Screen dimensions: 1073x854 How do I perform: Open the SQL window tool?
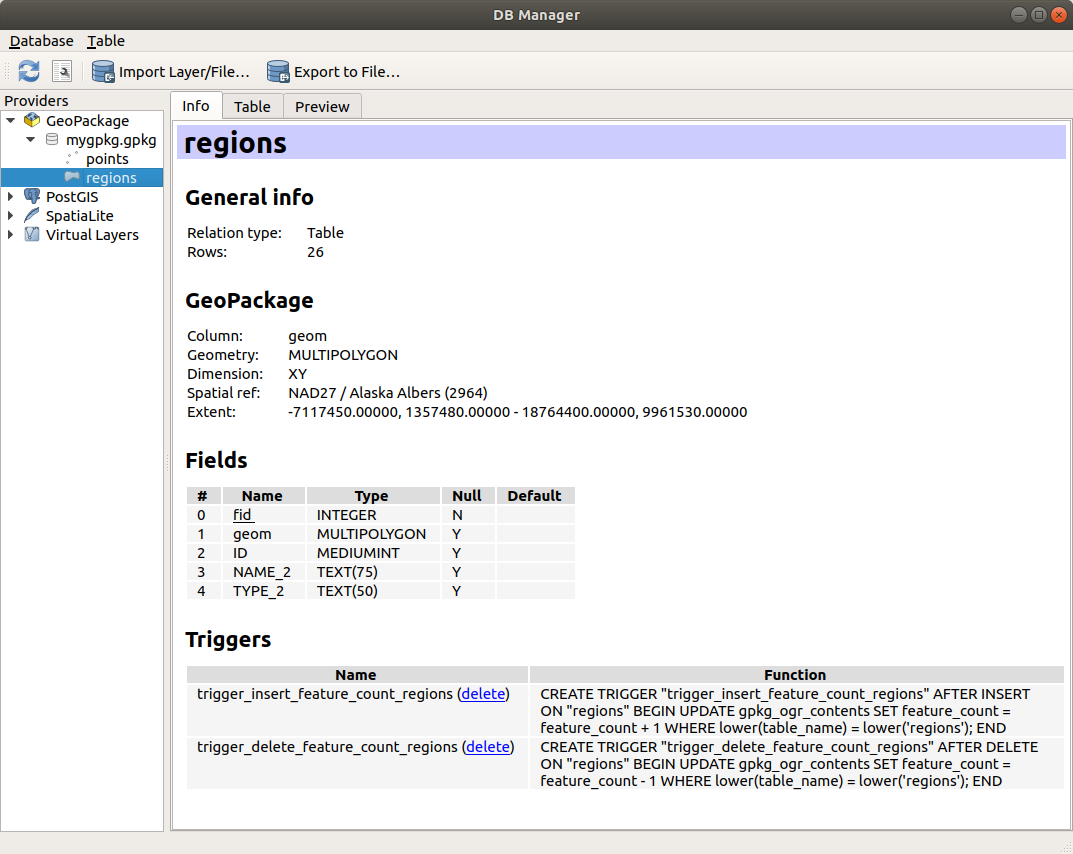pyautogui.click(x=61, y=71)
